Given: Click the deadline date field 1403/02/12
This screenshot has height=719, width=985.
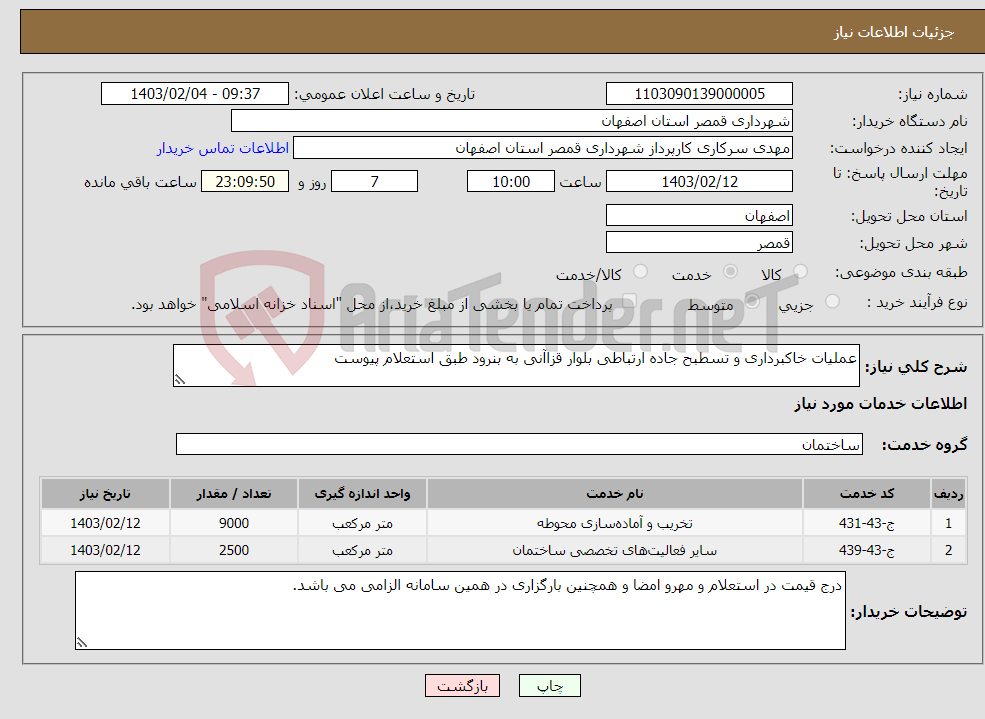Looking at the screenshot, I should (x=699, y=181).
